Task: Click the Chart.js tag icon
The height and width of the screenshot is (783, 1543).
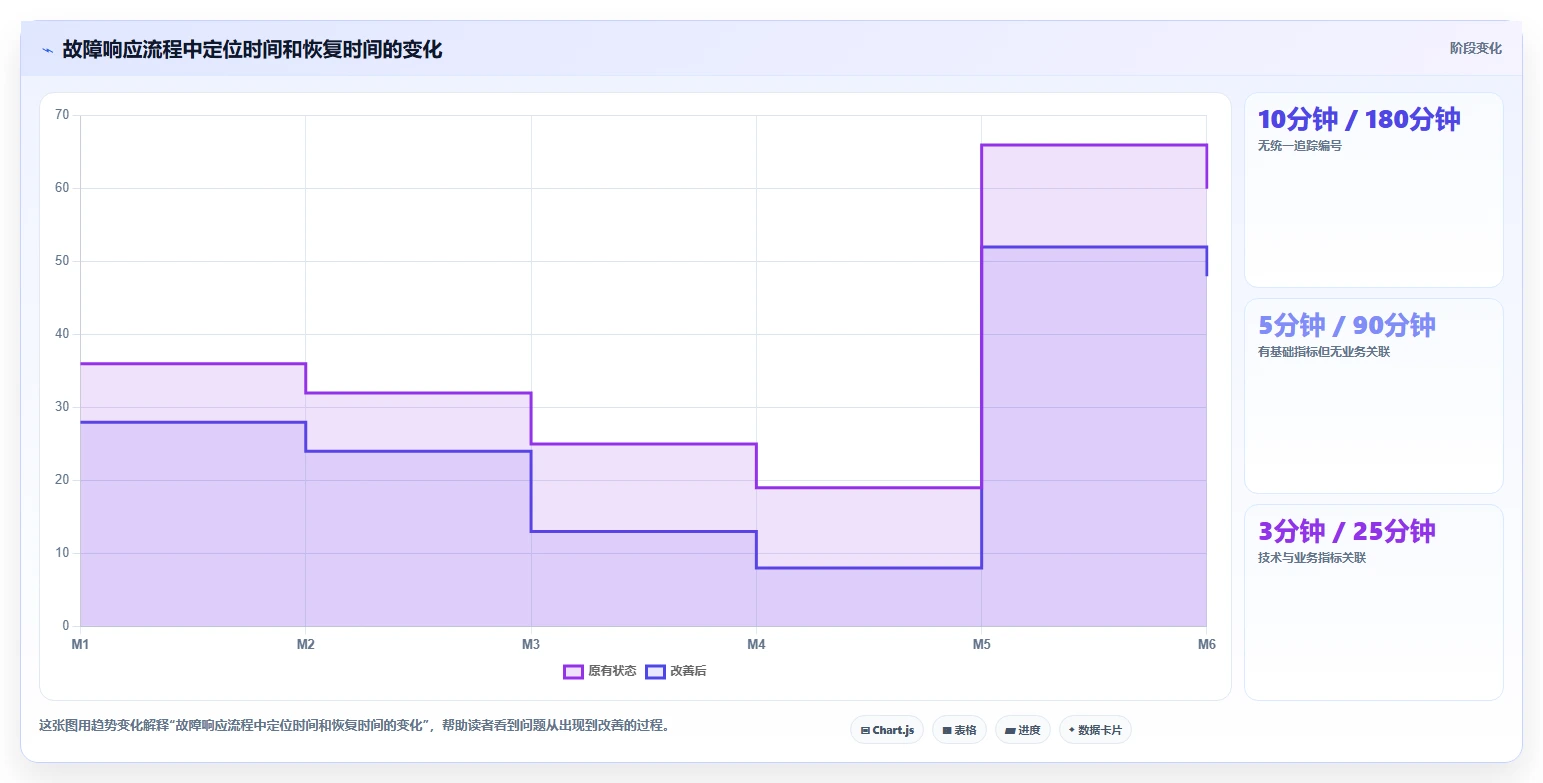Action: coord(865,730)
